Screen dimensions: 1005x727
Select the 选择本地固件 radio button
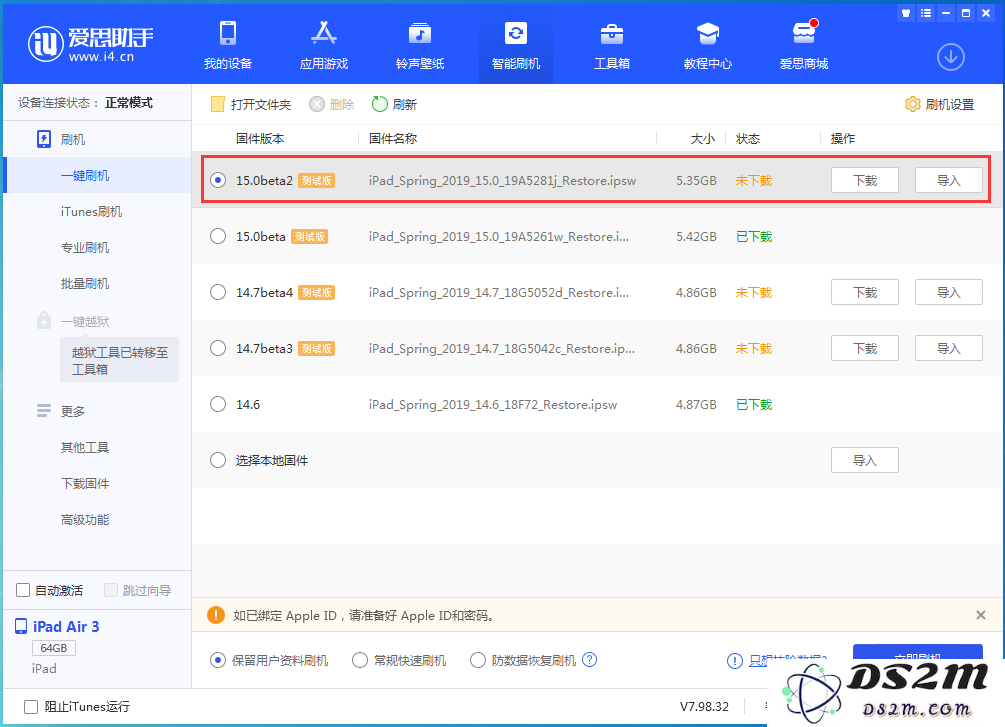click(x=218, y=460)
